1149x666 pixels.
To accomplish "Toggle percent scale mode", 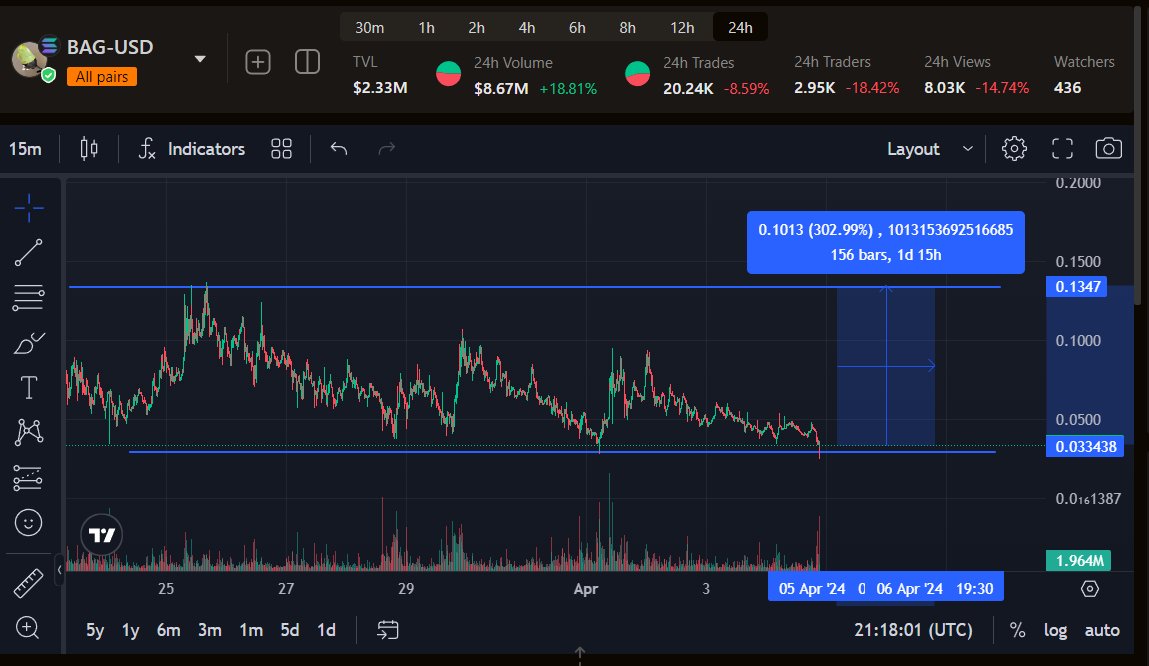I will (x=1017, y=630).
